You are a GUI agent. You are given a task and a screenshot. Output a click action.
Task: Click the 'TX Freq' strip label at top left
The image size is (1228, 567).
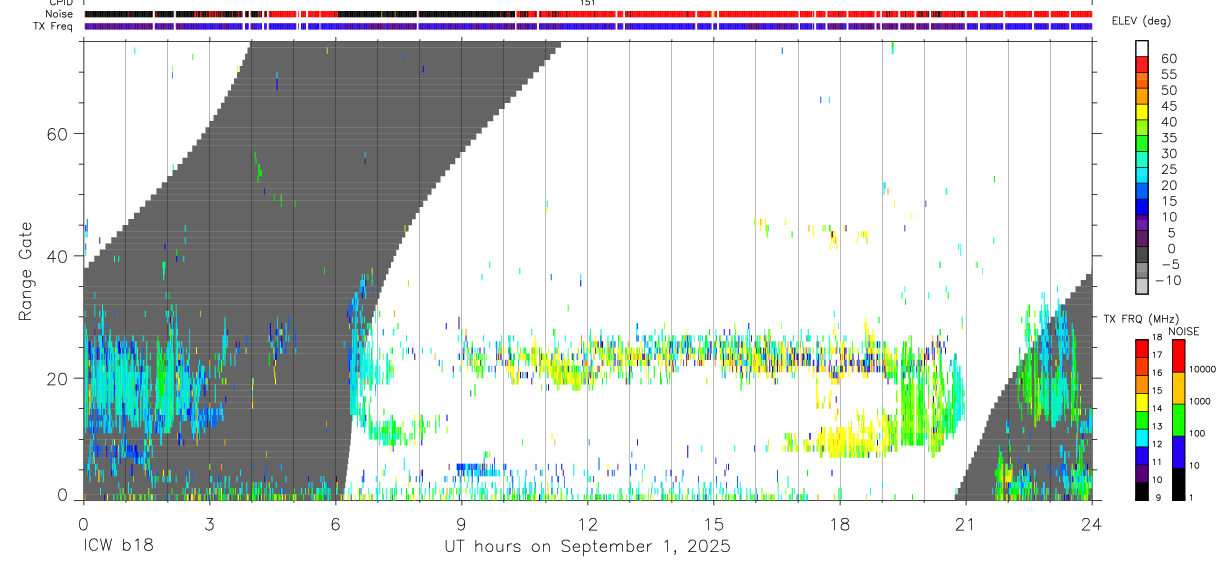[55, 26]
